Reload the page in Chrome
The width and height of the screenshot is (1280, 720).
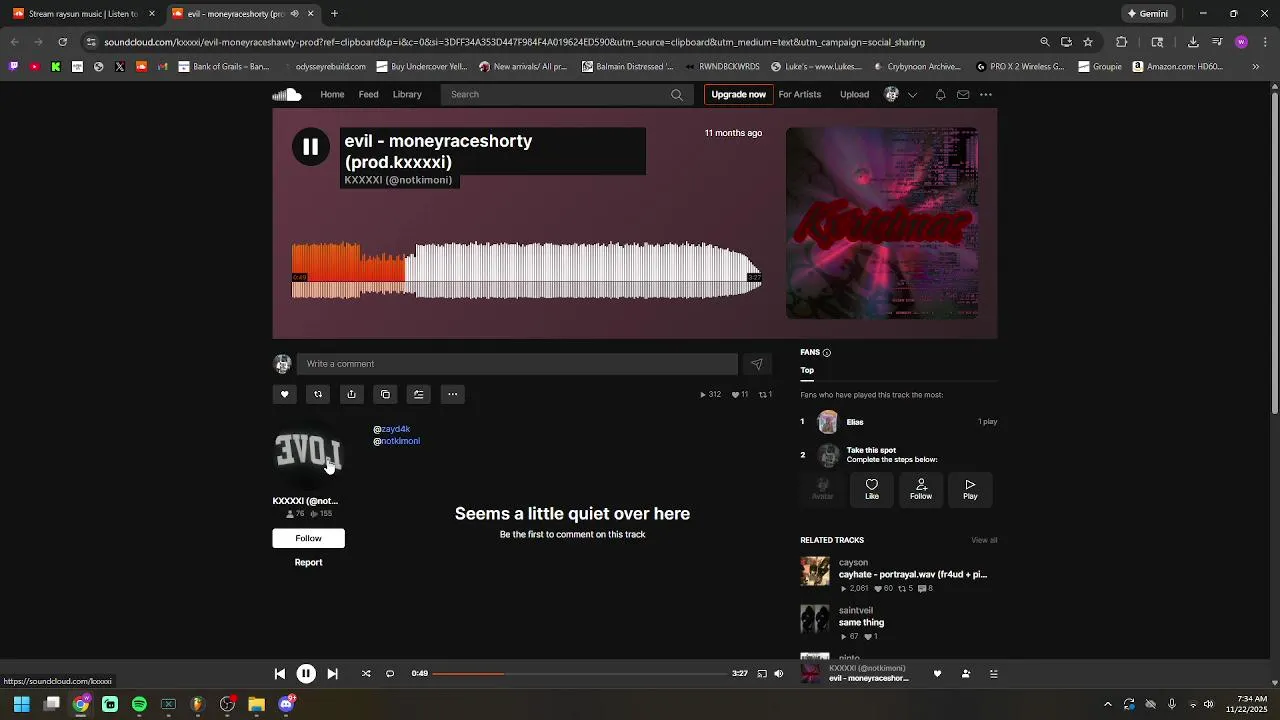click(x=62, y=42)
